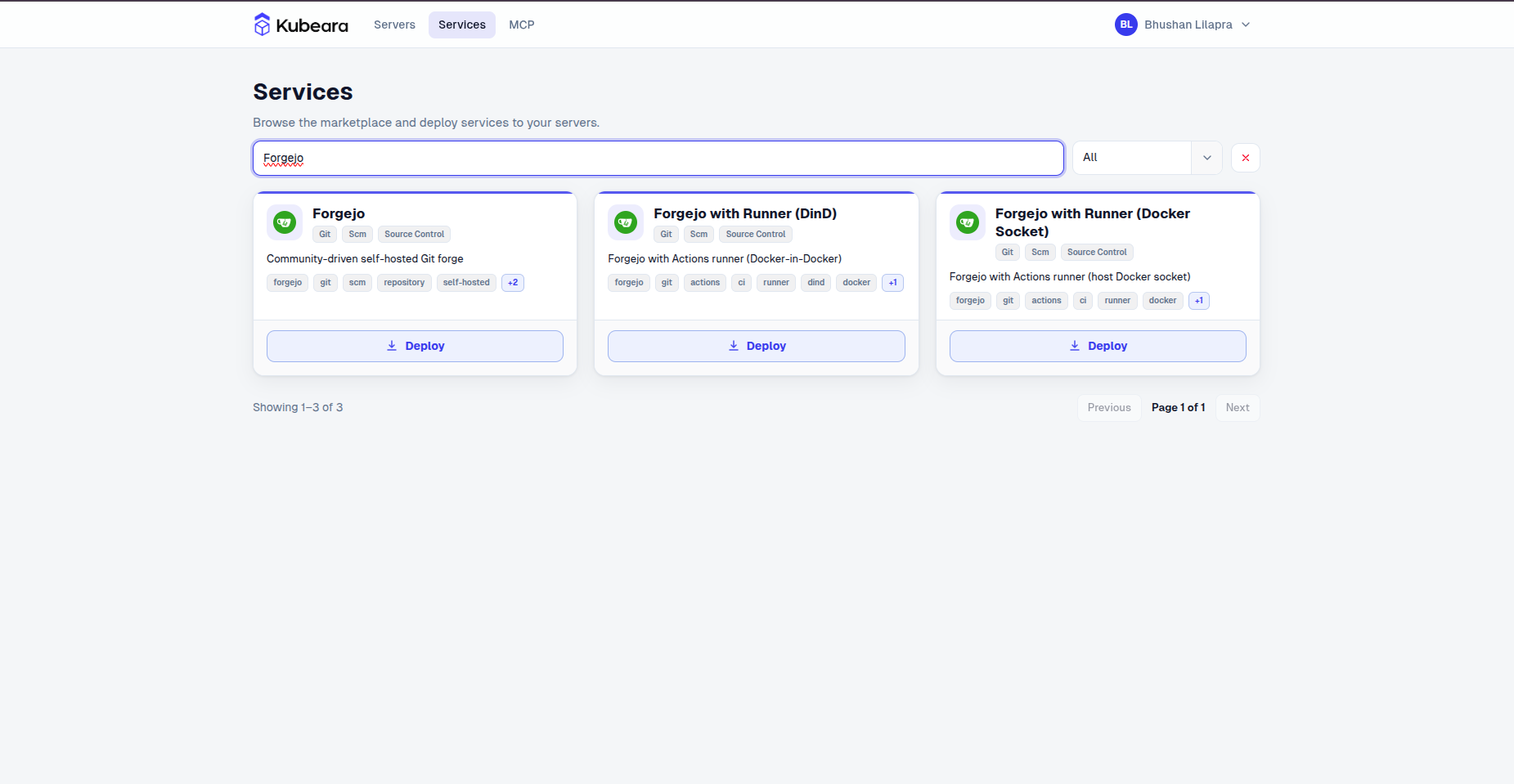1514x784 pixels.
Task: Click the Community-driven self-hosted Git forge description
Action: click(x=365, y=259)
